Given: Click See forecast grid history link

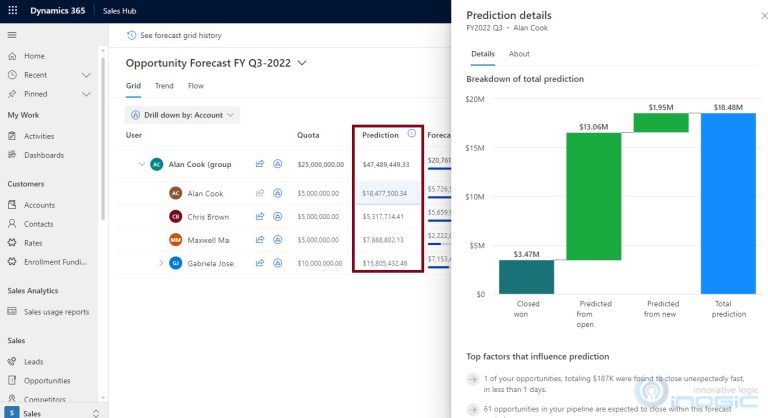Looking at the screenshot, I should click(180, 35).
